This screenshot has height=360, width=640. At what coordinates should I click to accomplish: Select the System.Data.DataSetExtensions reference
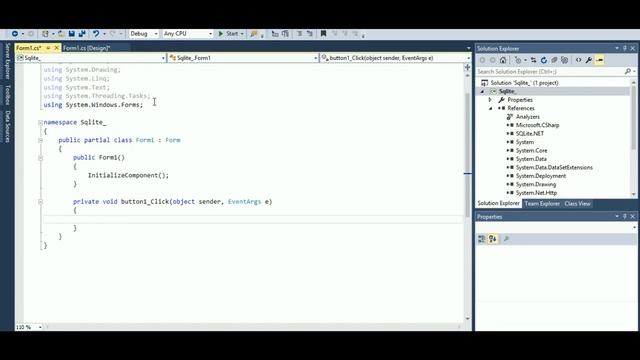(554, 167)
